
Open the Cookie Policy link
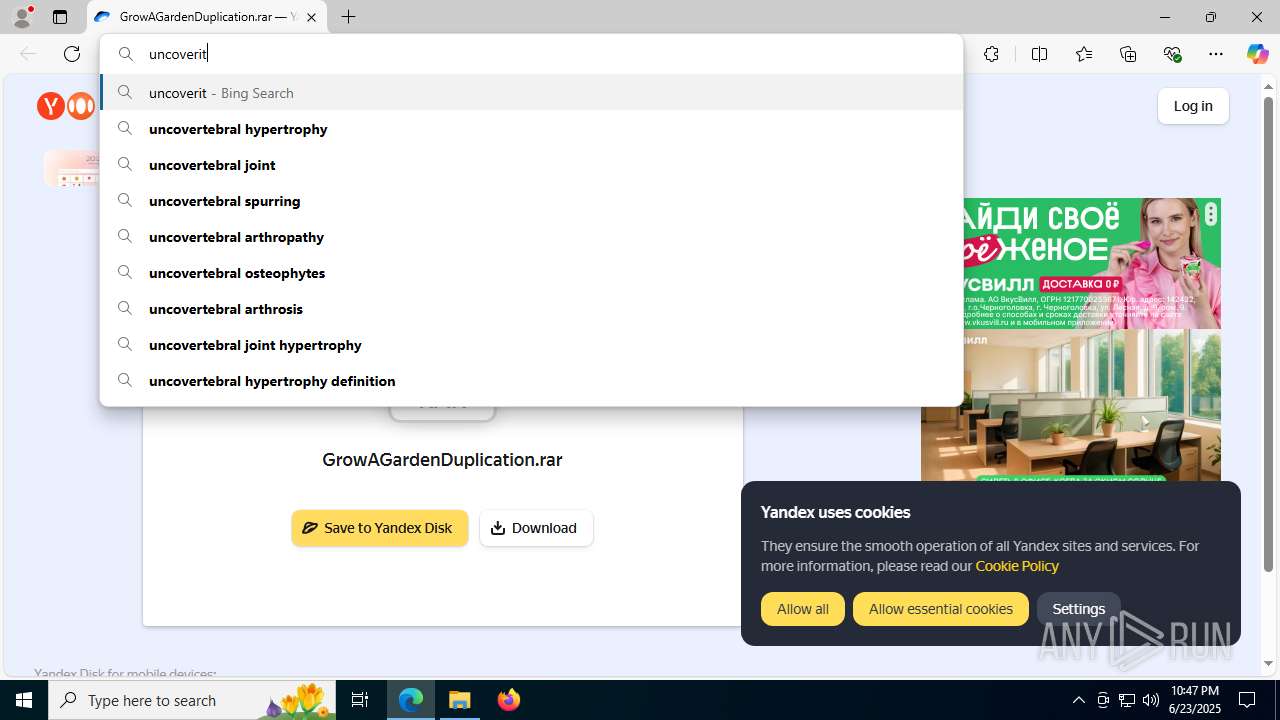[1017, 566]
